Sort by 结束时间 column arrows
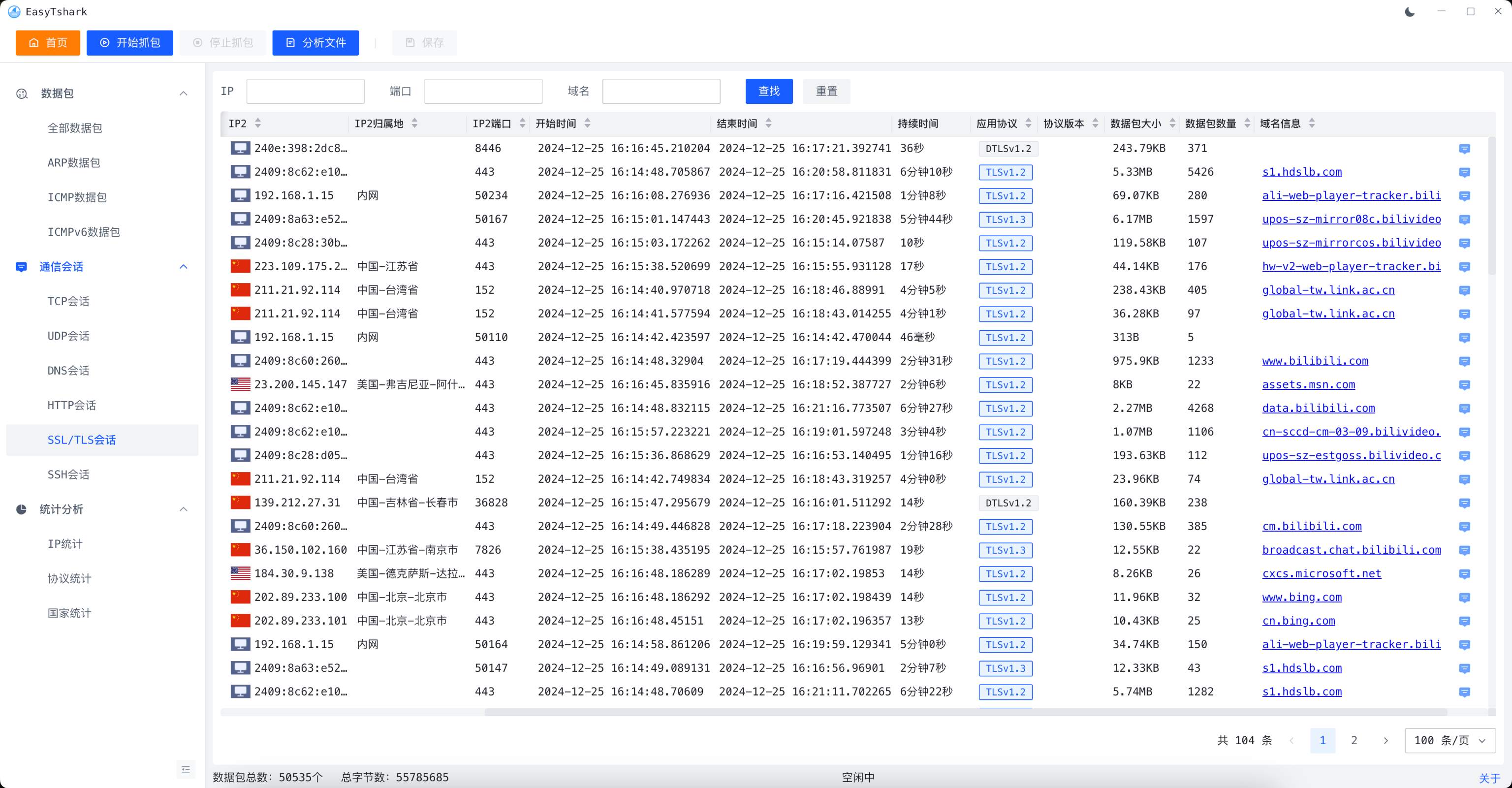 click(768, 123)
